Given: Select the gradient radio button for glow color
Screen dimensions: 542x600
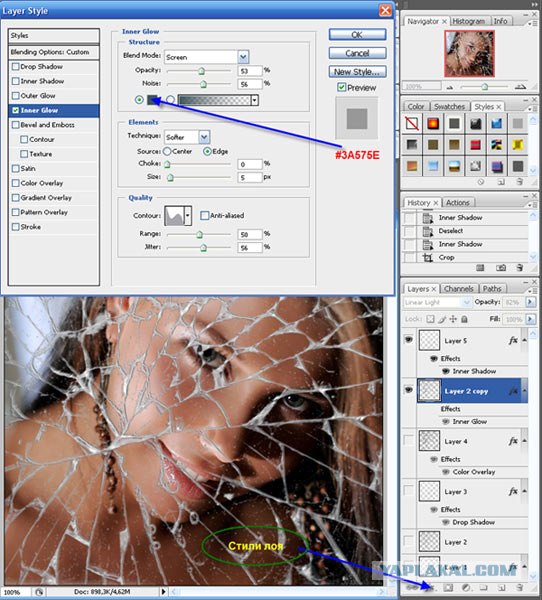Looking at the screenshot, I should tap(171, 100).
